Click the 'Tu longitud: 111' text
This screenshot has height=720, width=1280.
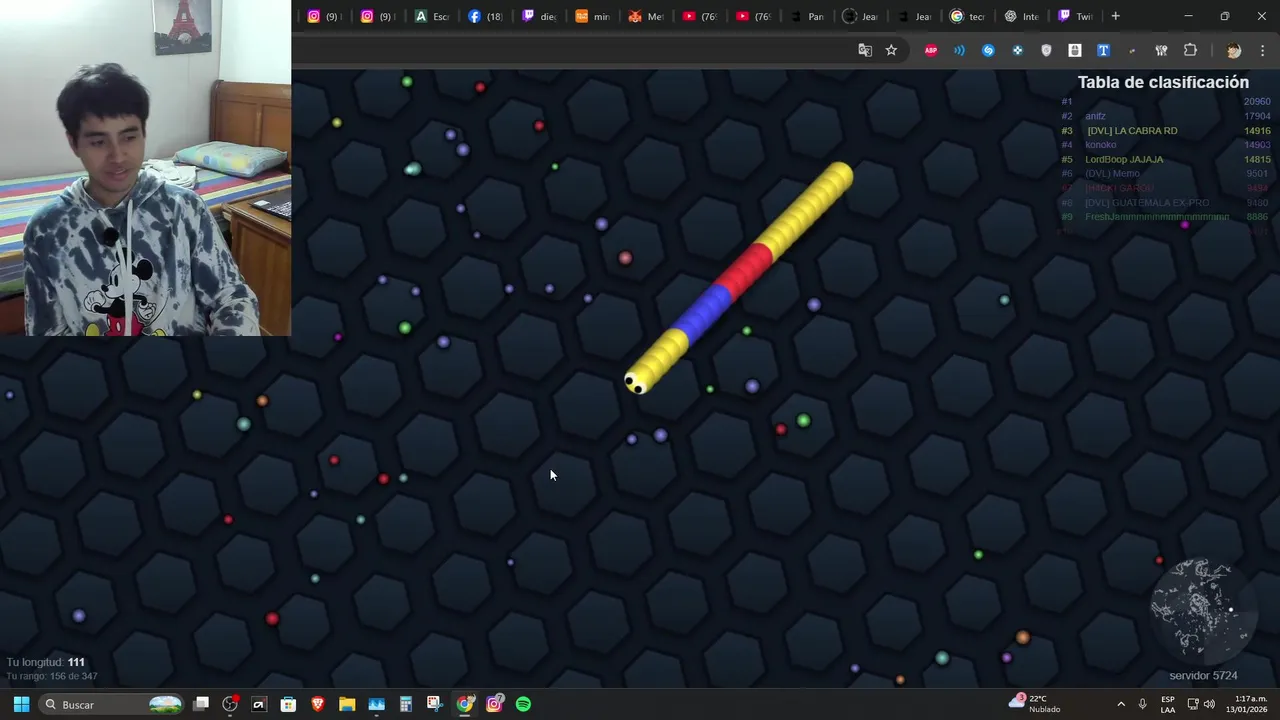[x=46, y=662]
